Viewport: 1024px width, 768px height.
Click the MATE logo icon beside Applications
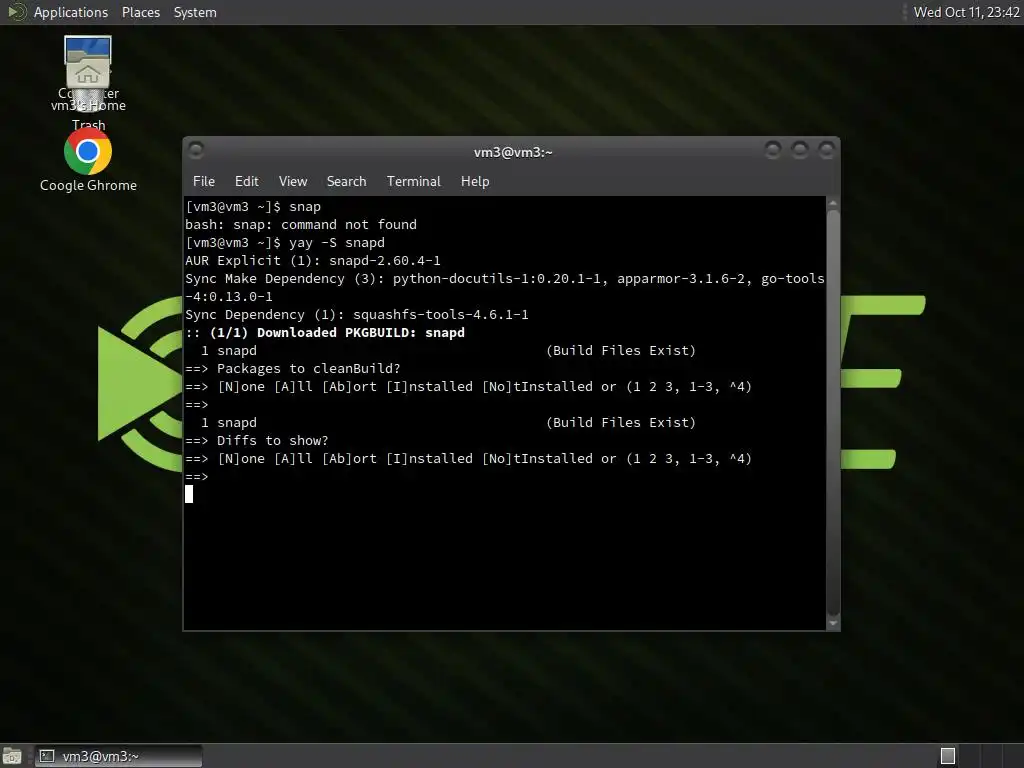16,12
